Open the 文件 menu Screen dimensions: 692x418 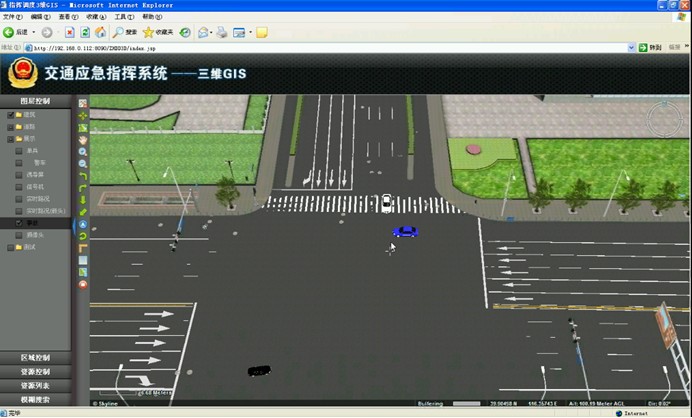coord(12,17)
